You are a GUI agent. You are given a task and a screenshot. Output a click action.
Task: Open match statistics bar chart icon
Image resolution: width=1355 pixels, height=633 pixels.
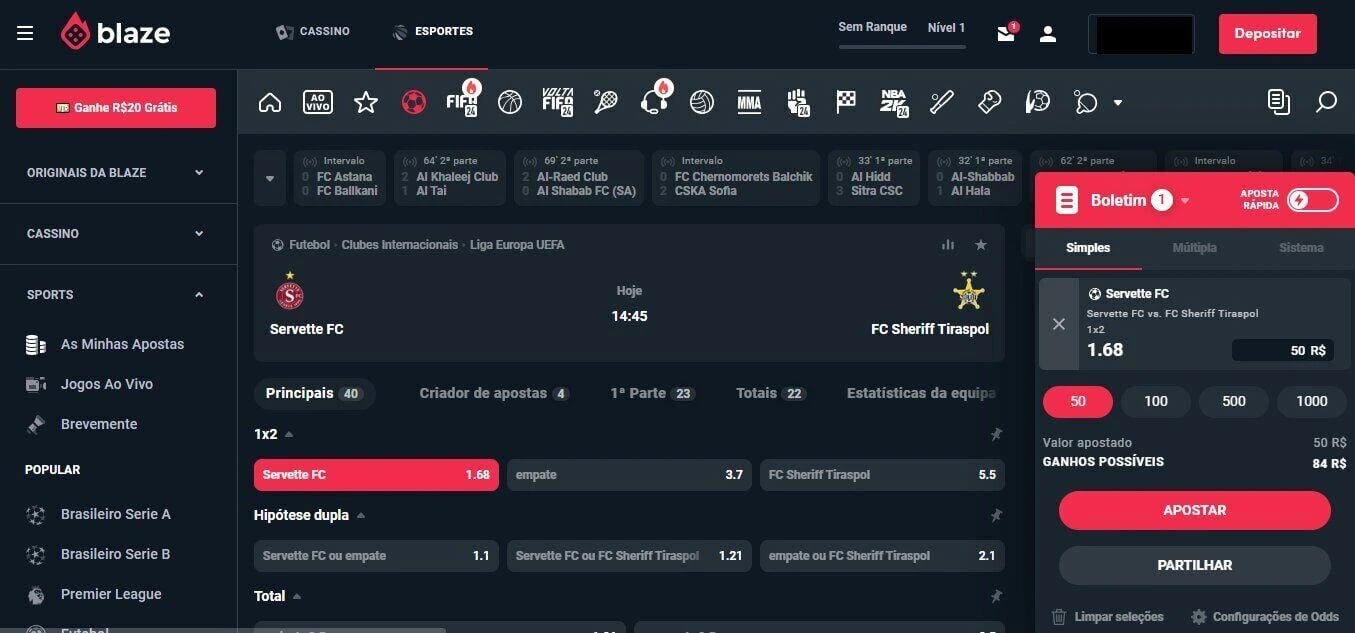point(948,244)
